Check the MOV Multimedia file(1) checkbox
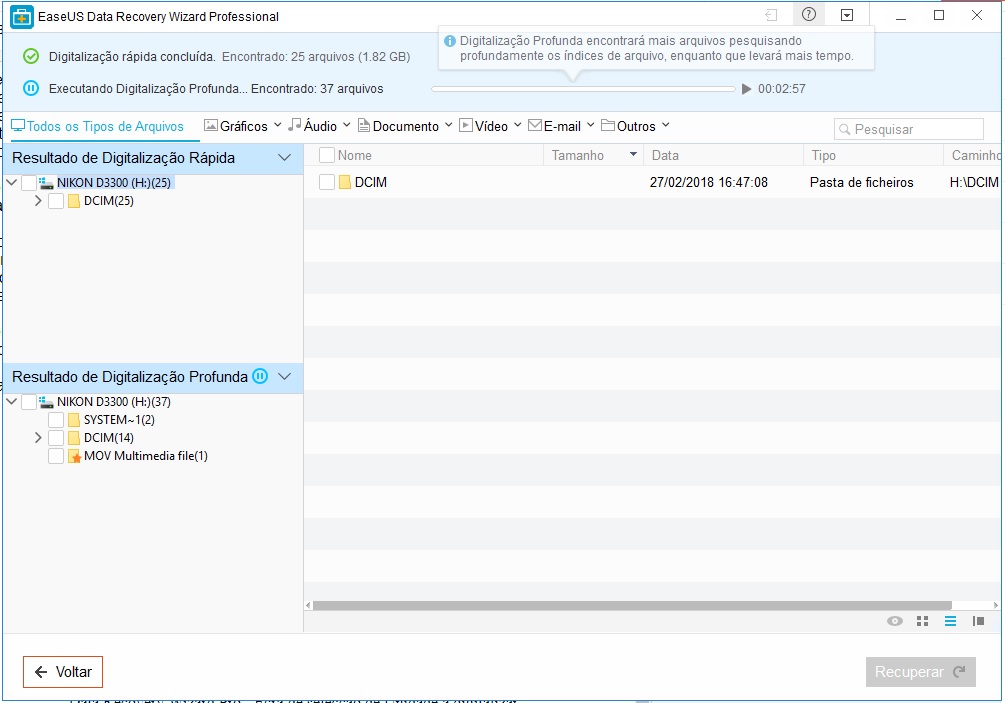The image size is (1005, 703). [x=56, y=456]
